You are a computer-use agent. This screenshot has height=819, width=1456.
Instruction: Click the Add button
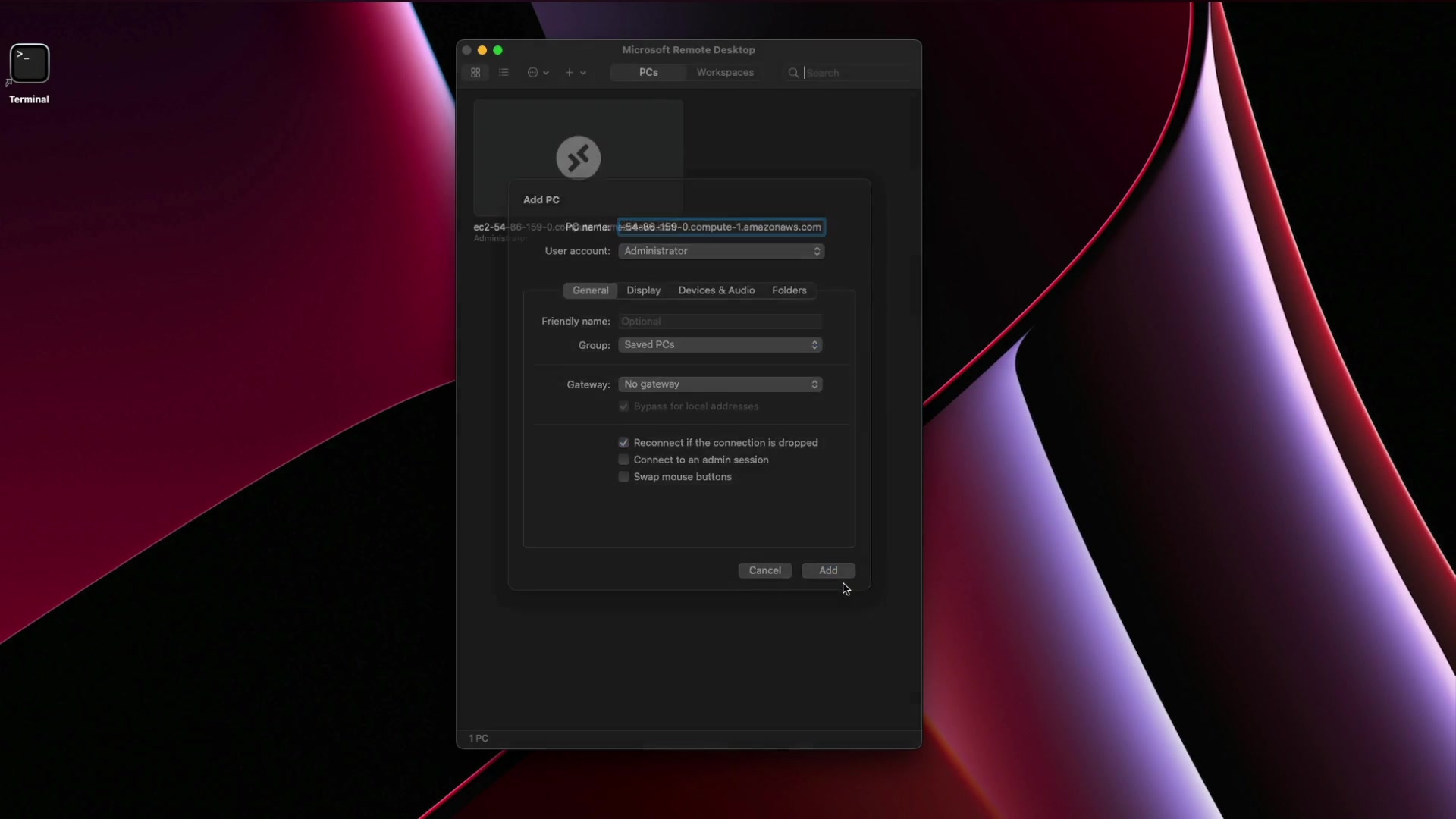click(x=828, y=570)
